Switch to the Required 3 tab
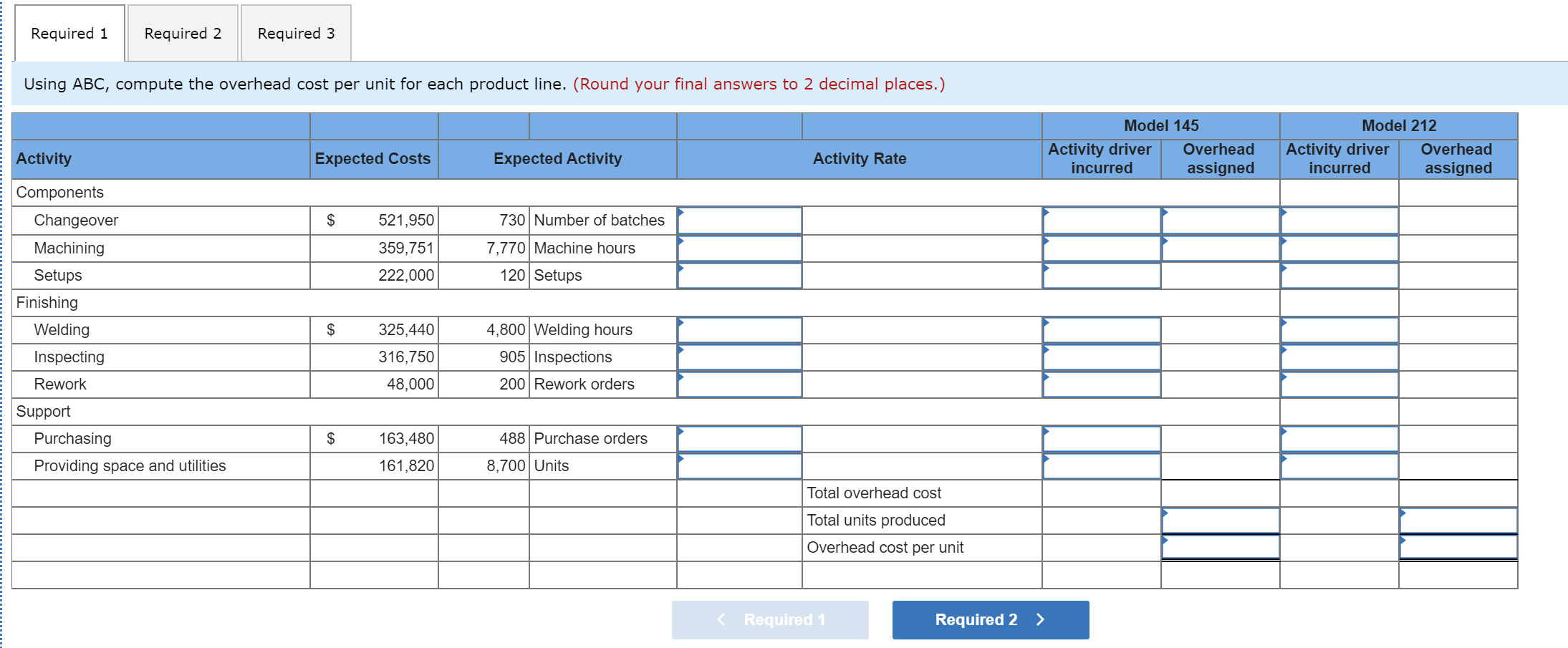This screenshot has height=648, width=1568. pos(296,33)
